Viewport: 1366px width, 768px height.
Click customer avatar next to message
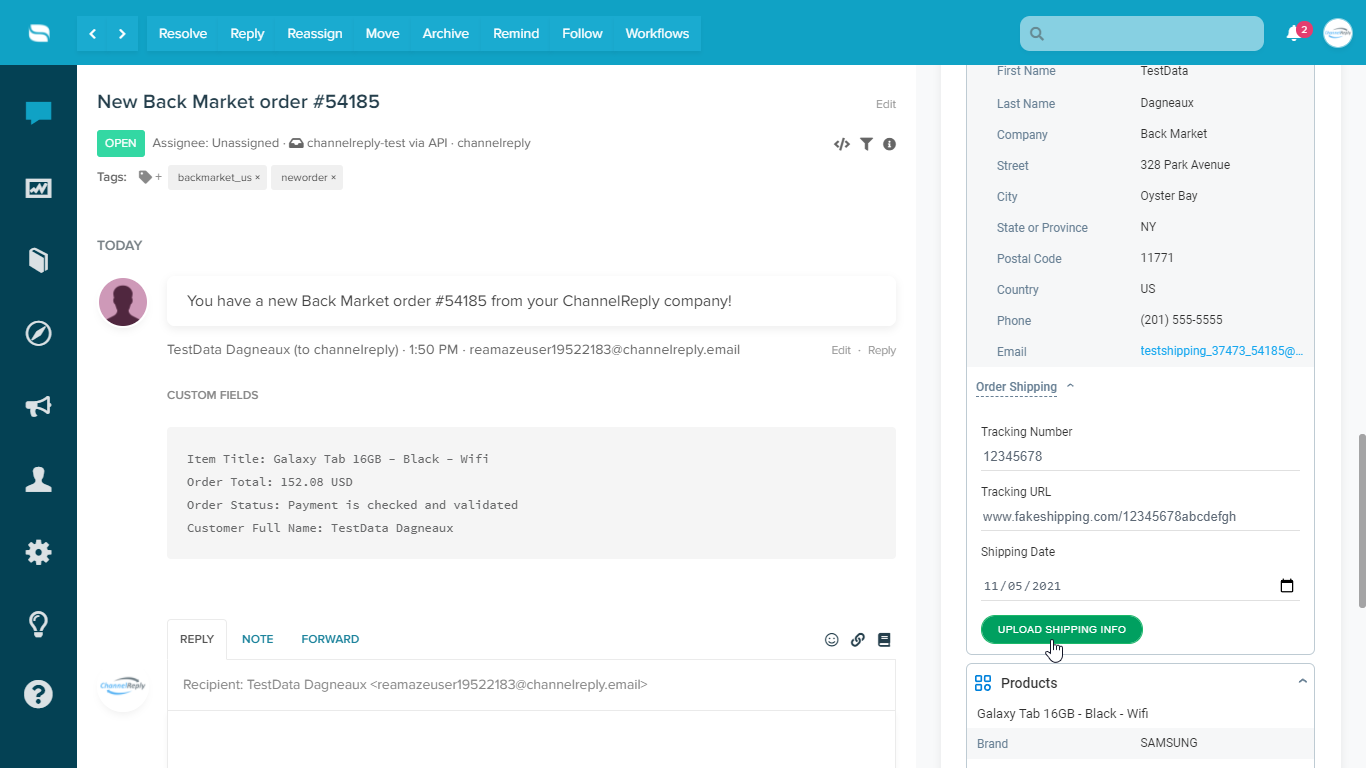(123, 302)
